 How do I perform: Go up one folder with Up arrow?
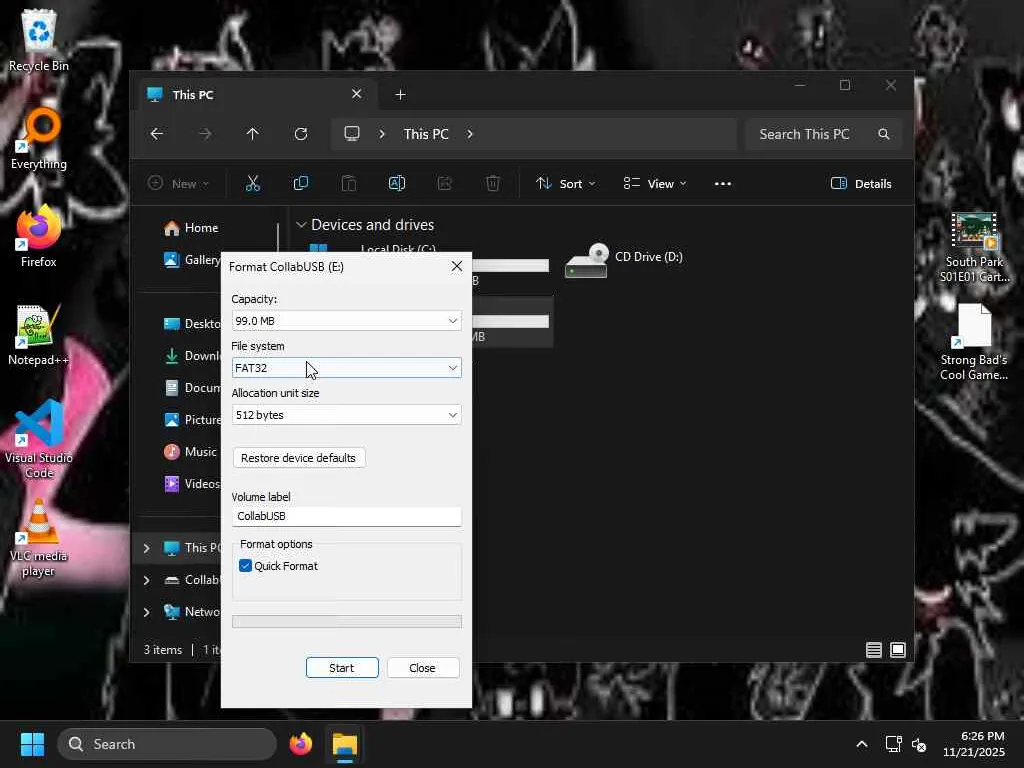(x=252, y=134)
